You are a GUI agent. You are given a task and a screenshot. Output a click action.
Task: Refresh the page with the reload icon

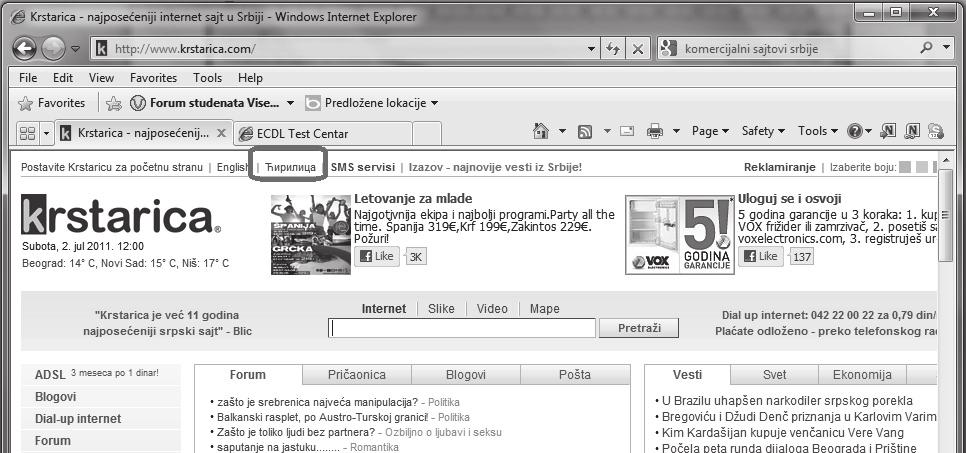pos(612,49)
